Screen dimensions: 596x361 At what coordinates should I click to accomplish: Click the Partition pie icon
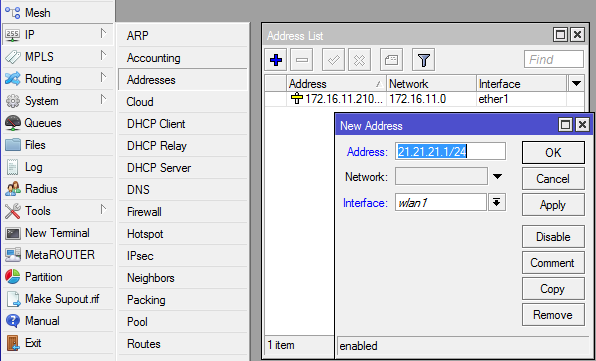coord(13,277)
